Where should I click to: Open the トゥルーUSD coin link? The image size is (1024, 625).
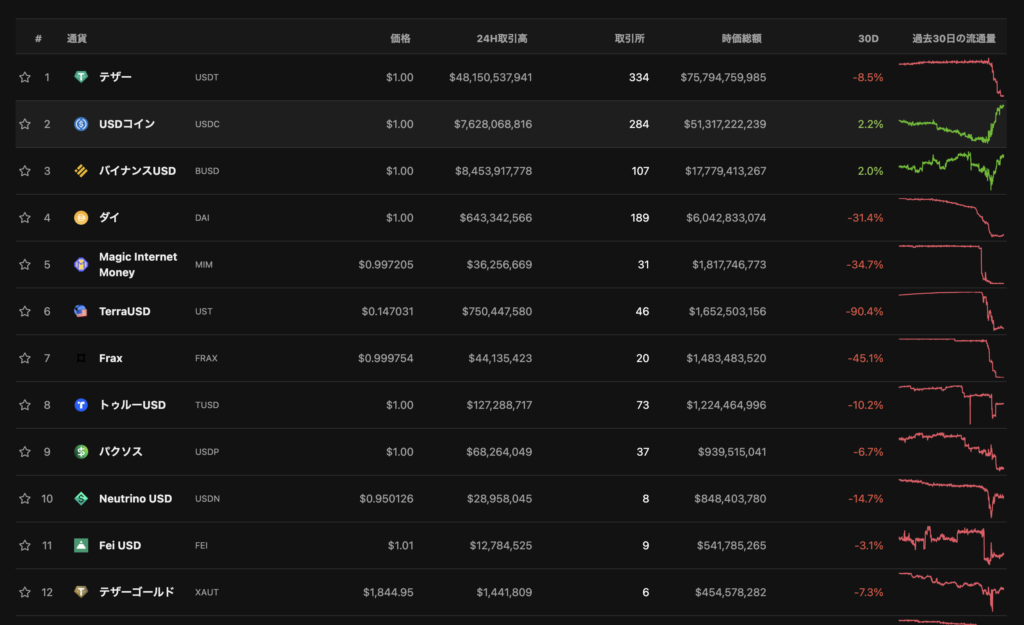132,405
